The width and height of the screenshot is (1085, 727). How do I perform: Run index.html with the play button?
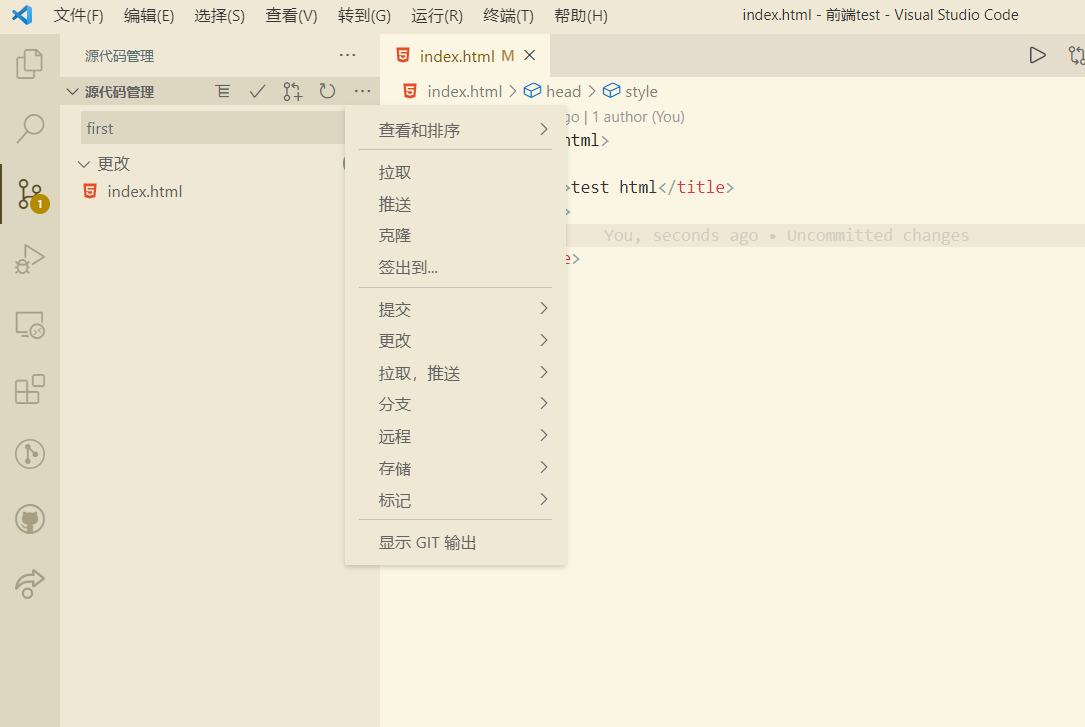[x=1037, y=55]
